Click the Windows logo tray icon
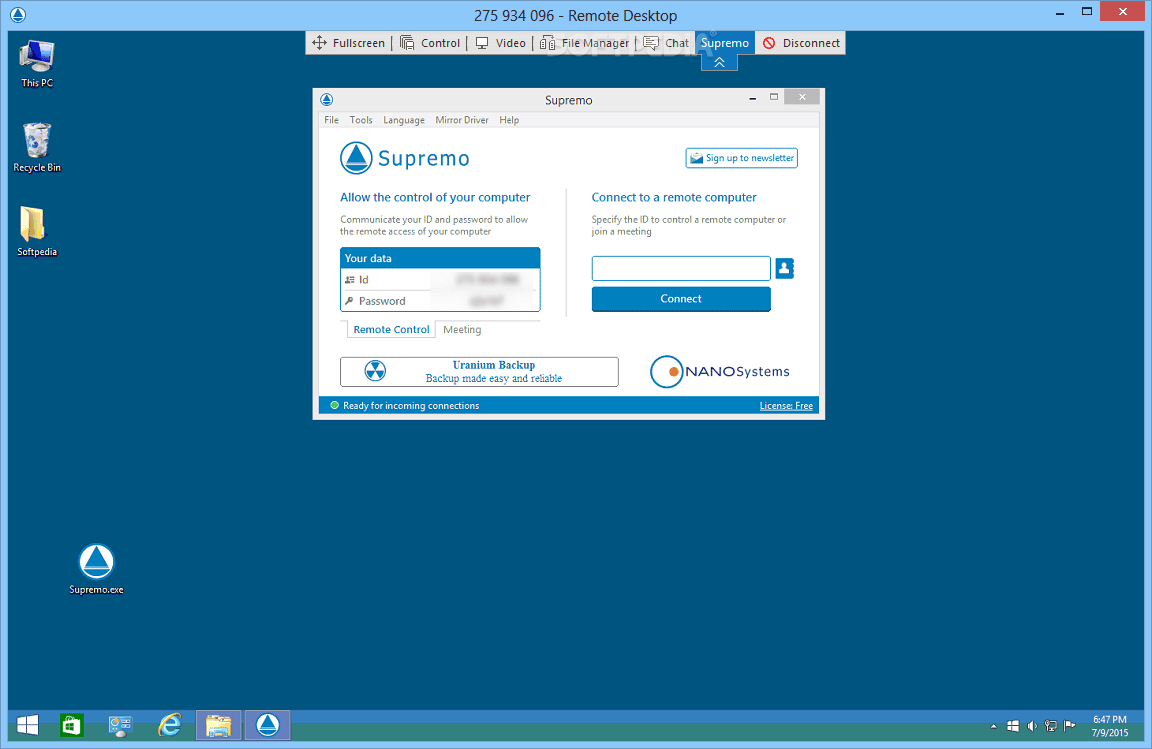1152x749 pixels. click(x=1012, y=726)
